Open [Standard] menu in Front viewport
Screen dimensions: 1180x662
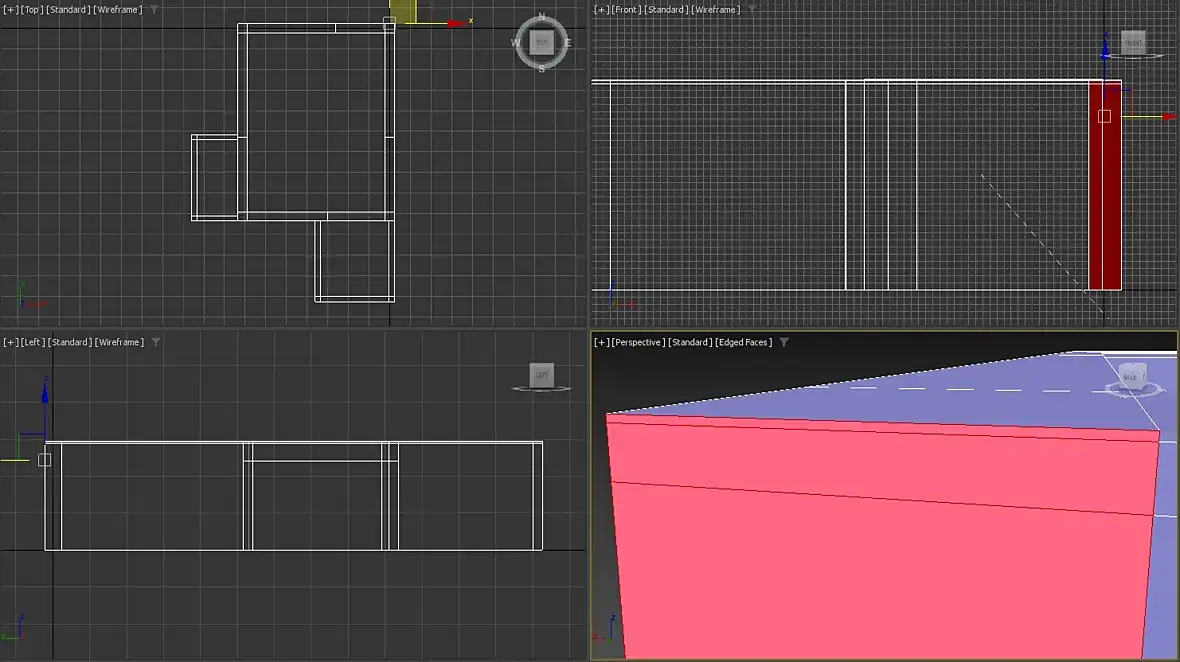665,10
